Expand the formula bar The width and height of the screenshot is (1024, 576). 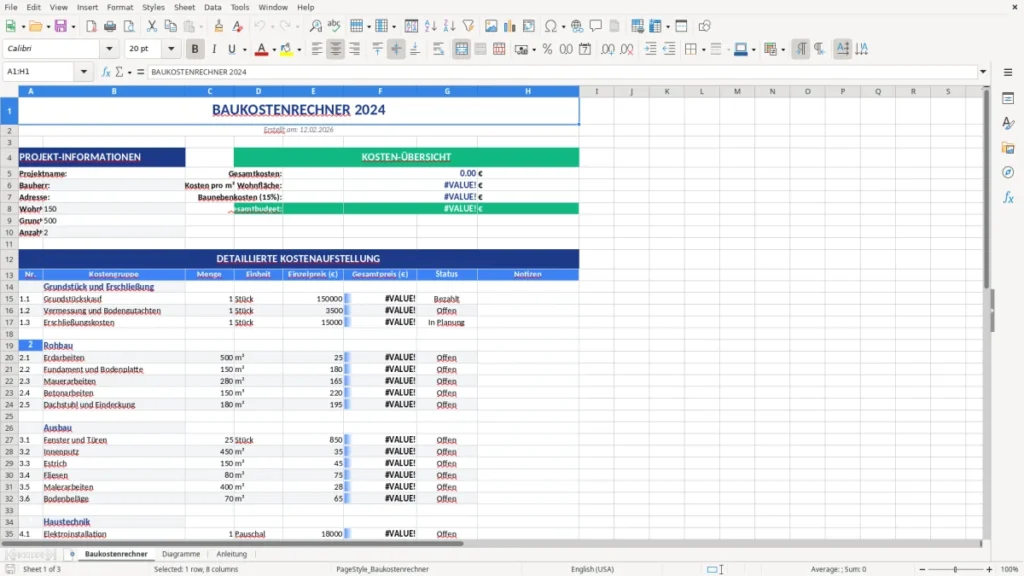pyautogui.click(x=983, y=72)
